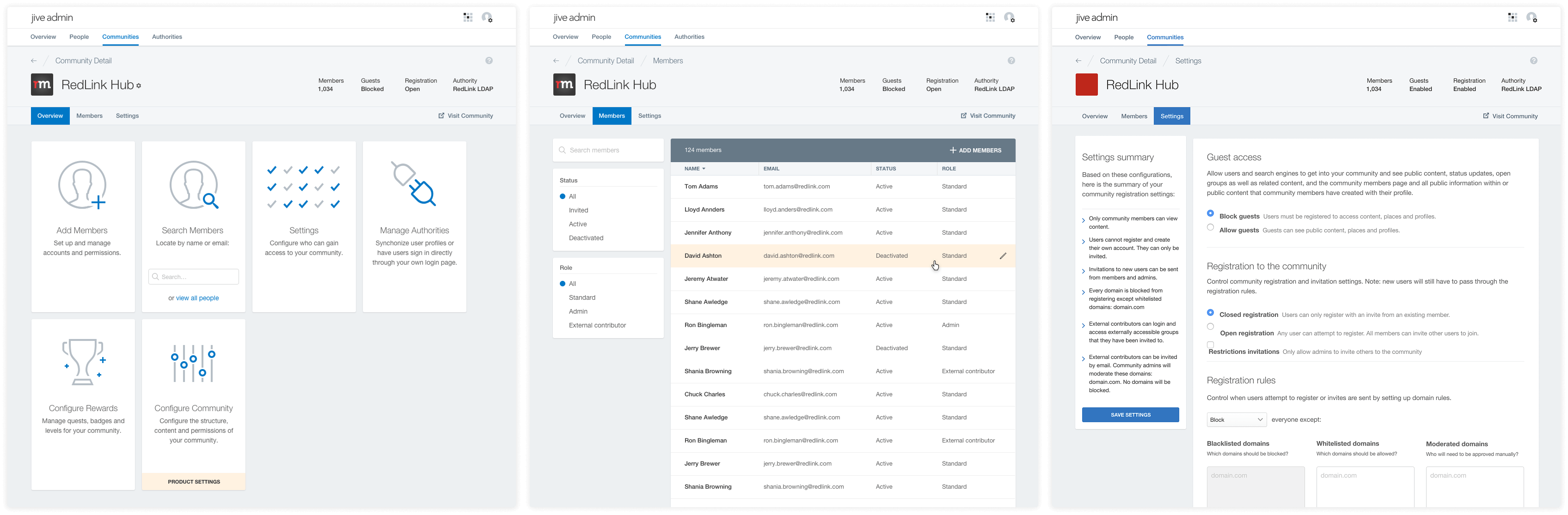Enable Open registration
This screenshot has height=515, width=1568.
(1210, 327)
